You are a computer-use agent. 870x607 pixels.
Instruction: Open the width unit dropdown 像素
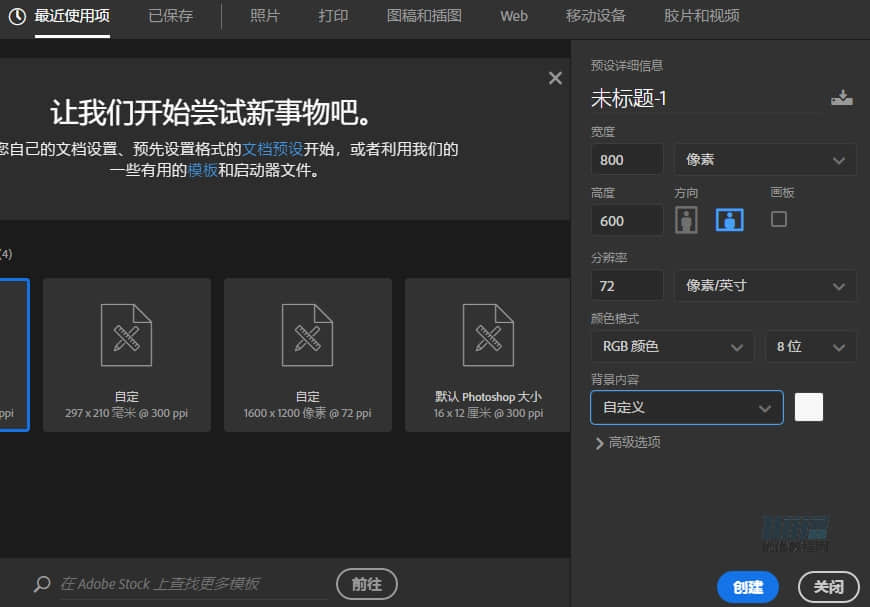click(765, 160)
